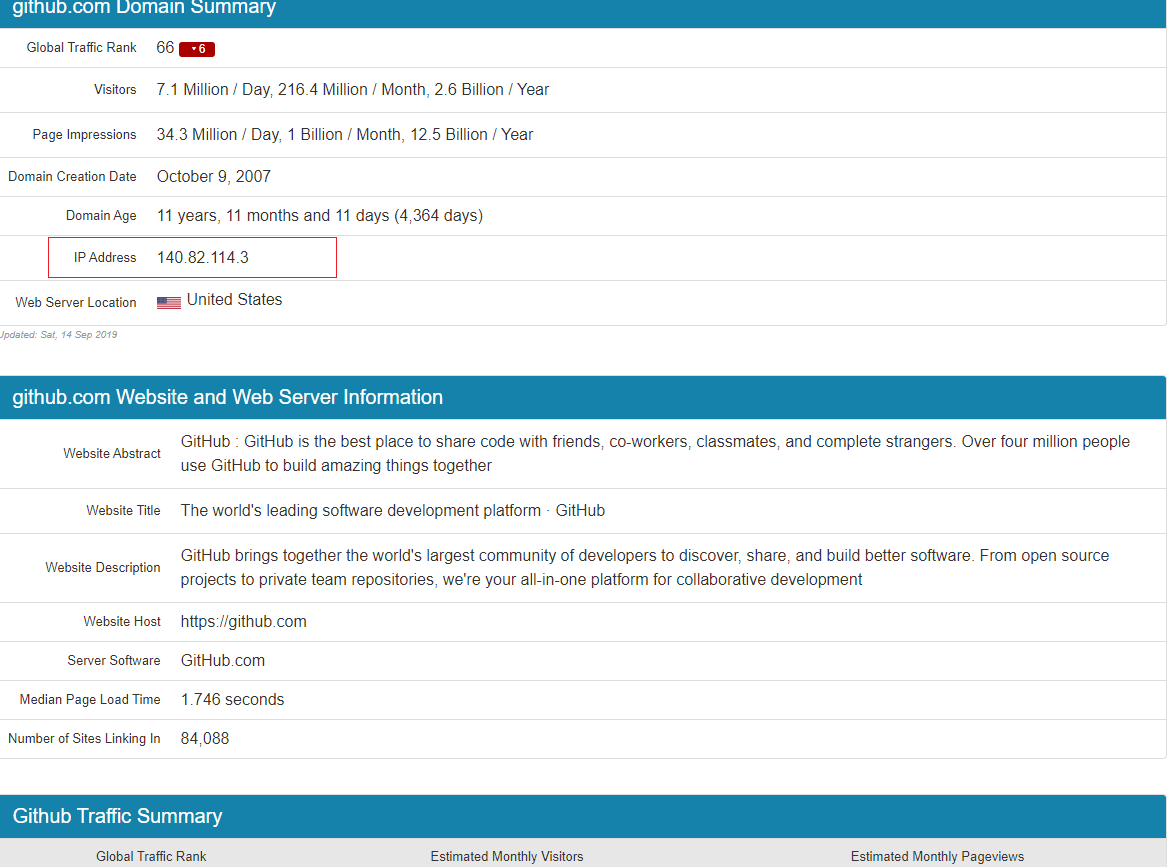
Task: Select the Website Abstract paragraph text
Action: pyautogui.click(x=655, y=453)
